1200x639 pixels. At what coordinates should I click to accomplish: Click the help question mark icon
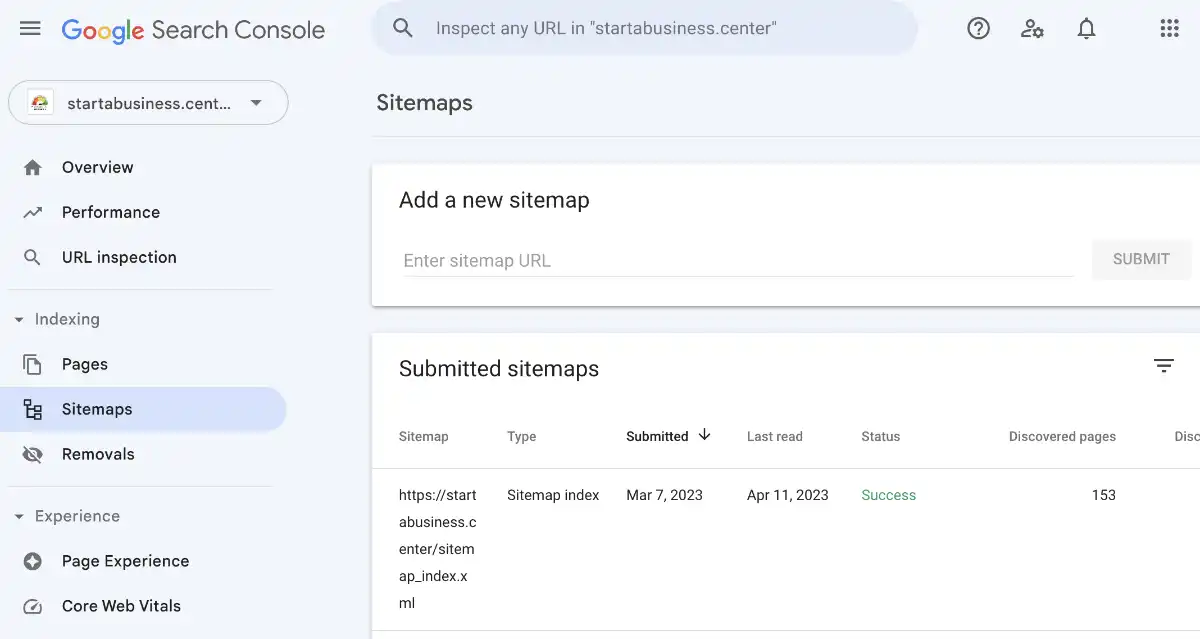click(978, 28)
